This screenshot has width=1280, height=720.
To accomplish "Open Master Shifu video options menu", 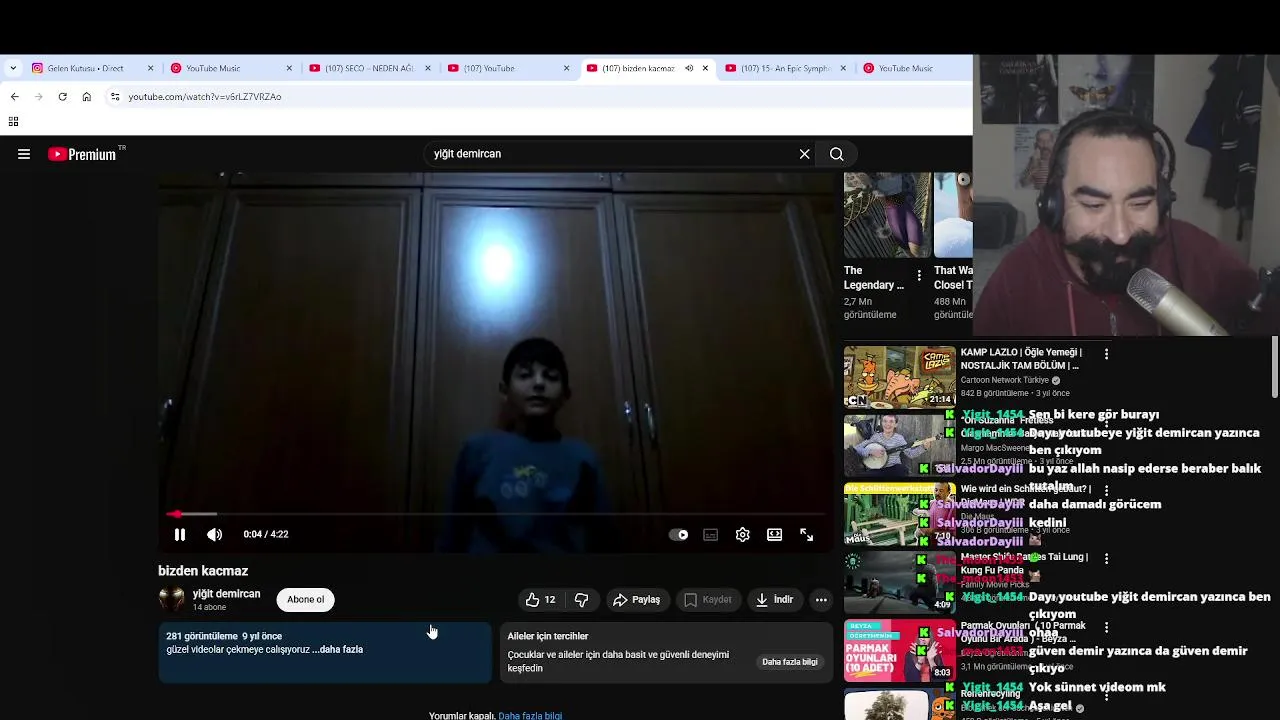I will pos(1106,559).
